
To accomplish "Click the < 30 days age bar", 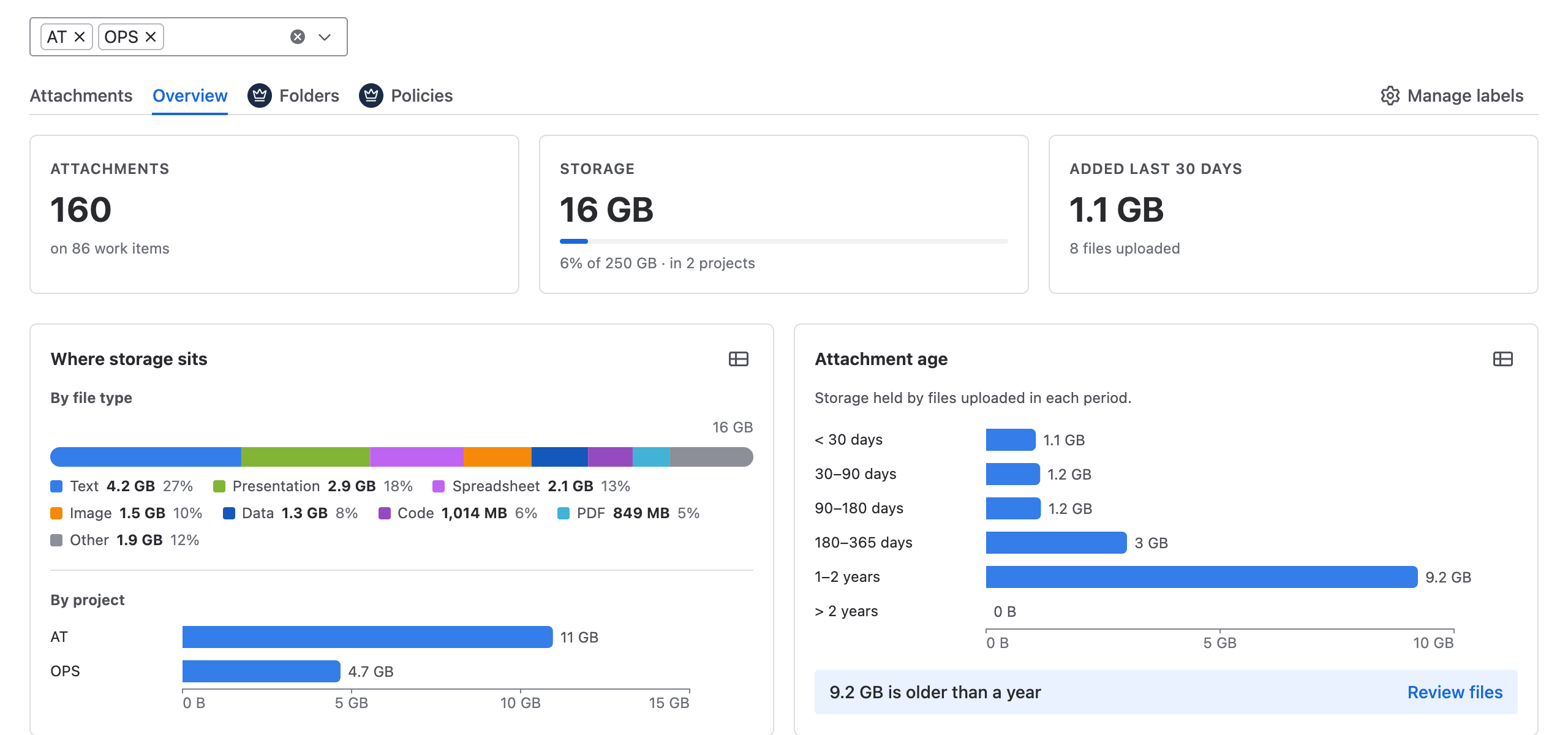I will click(x=1011, y=440).
